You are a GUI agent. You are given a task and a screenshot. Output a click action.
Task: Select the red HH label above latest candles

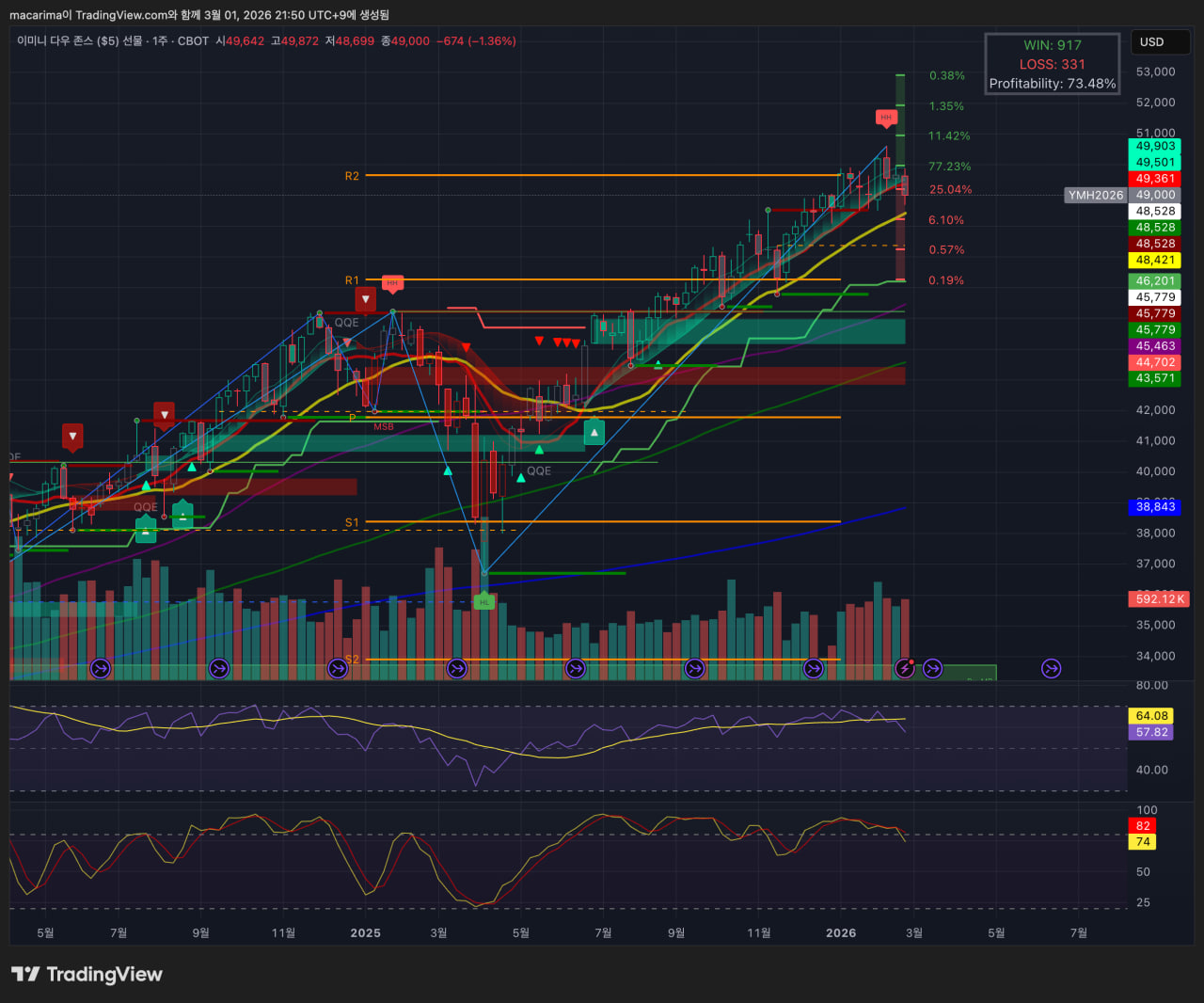click(x=886, y=118)
